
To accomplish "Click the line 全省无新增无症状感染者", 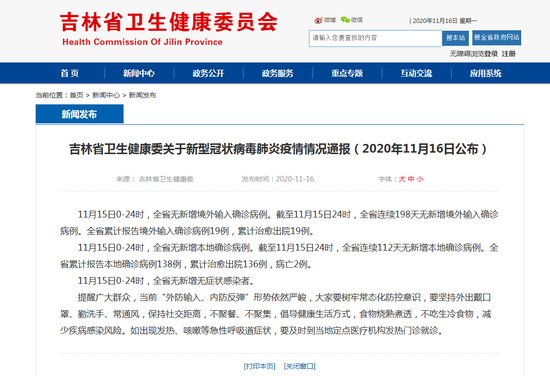I will pos(166,281).
